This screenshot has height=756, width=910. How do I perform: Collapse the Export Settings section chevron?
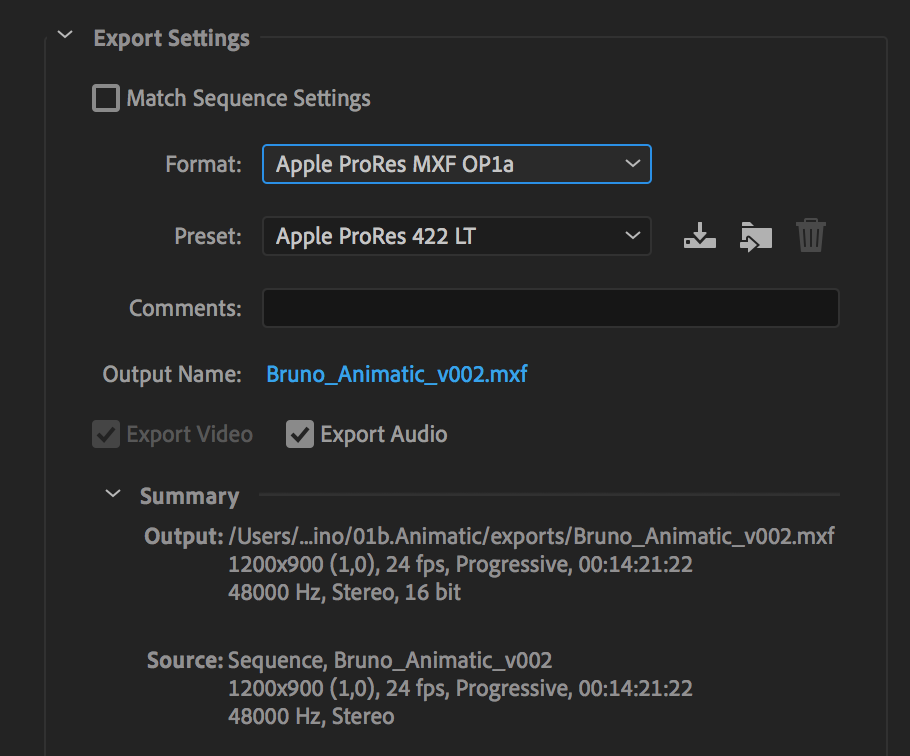coord(65,35)
